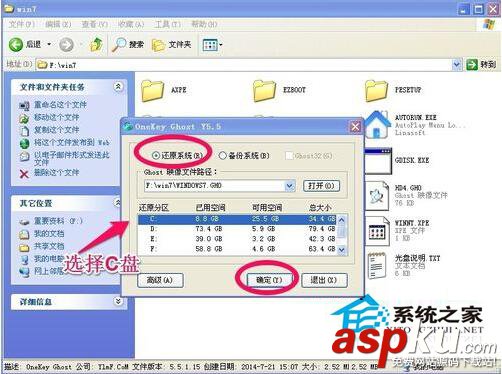
Task: Select the 光盘说明.TXT text file icon
Action: tap(377, 266)
